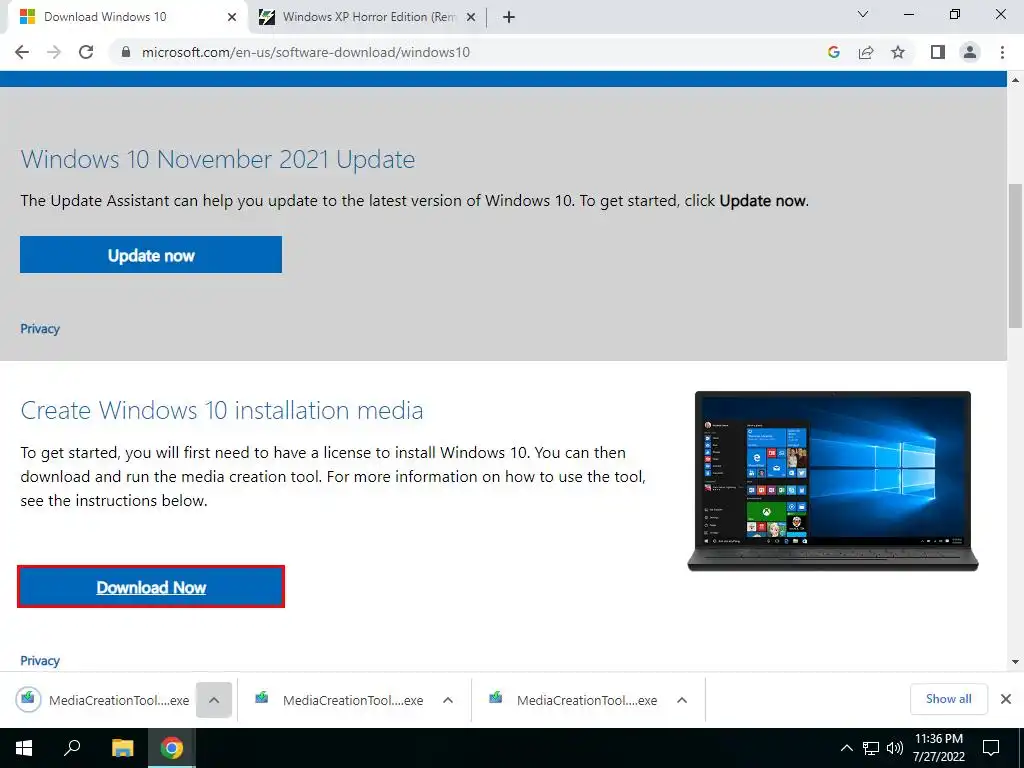
Task: Expand options for second MediaCreationTool download
Action: [448, 700]
